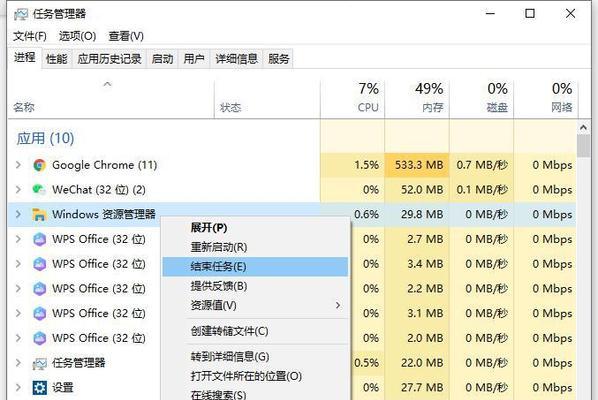
Task: Choose 重新启动(R) from context menu
Action: pyautogui.click(x=255, y=247)
